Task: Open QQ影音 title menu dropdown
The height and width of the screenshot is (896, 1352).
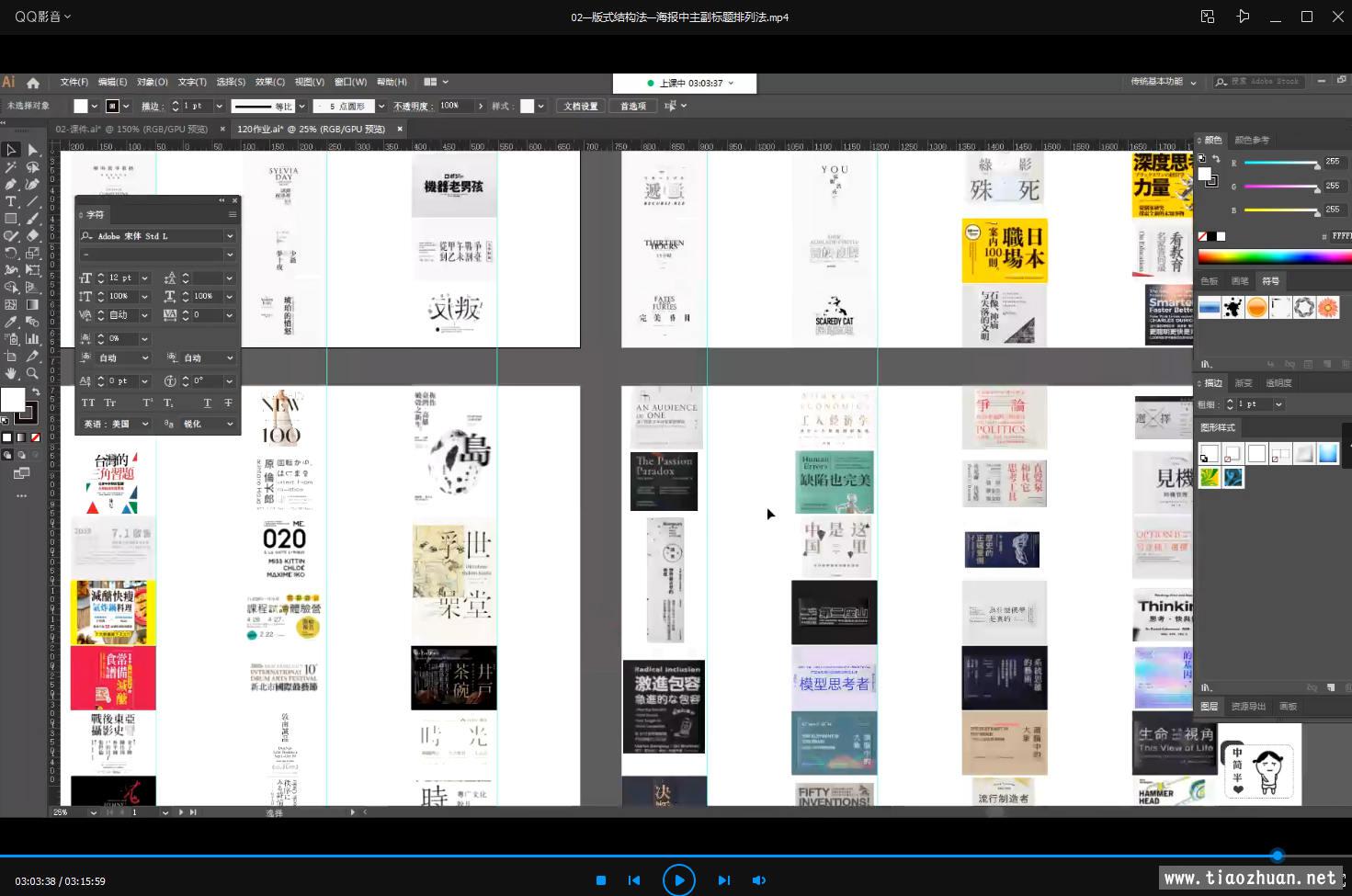Action: coord(43,17)
